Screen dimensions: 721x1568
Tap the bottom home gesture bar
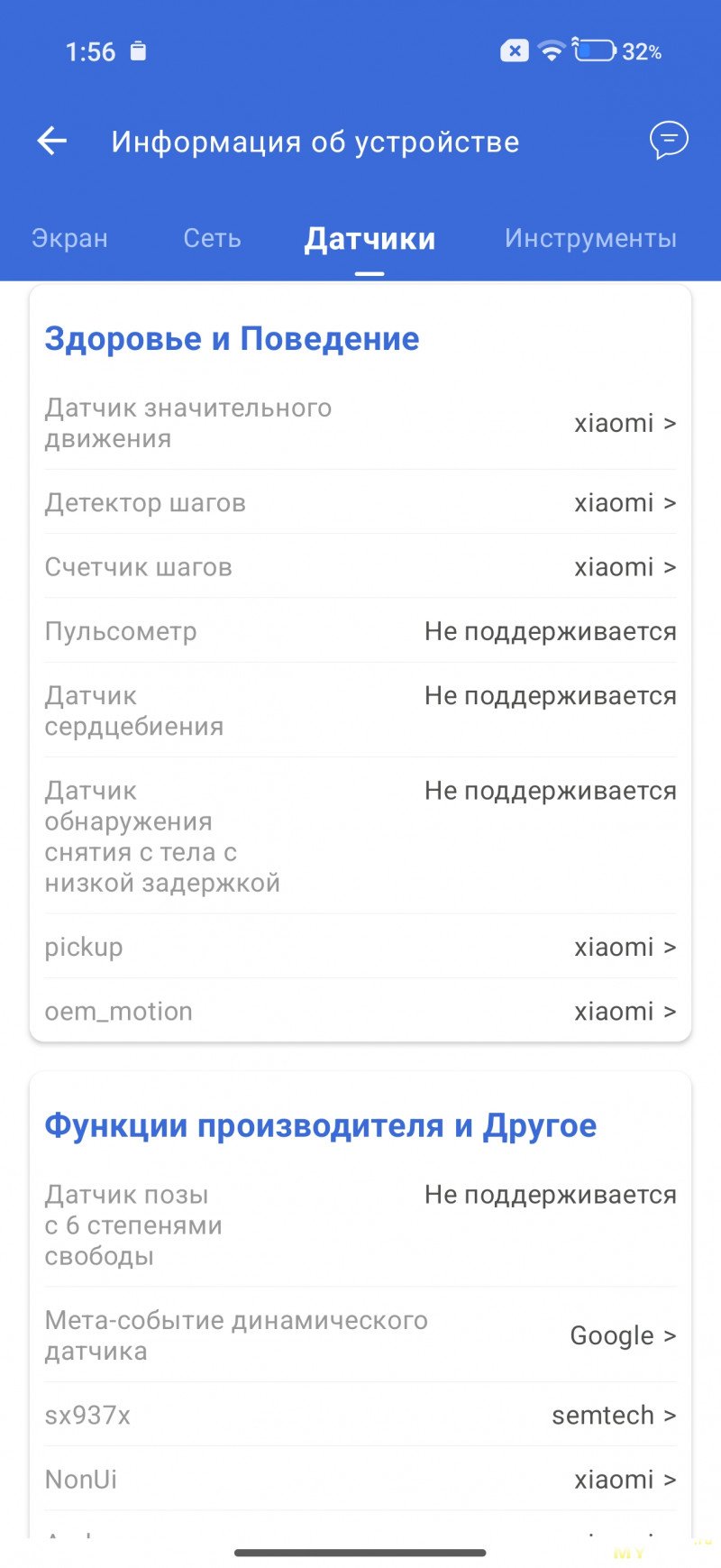pos(360,1553)
